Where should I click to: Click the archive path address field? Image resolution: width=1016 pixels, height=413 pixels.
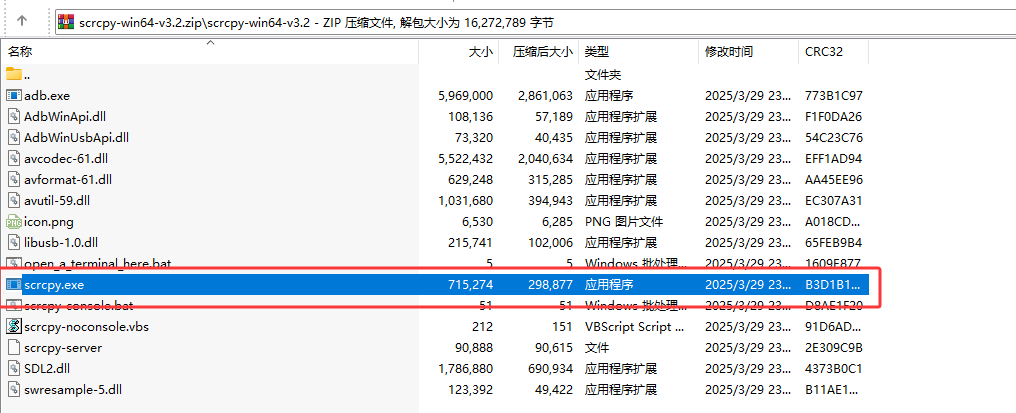pos(535,22)
